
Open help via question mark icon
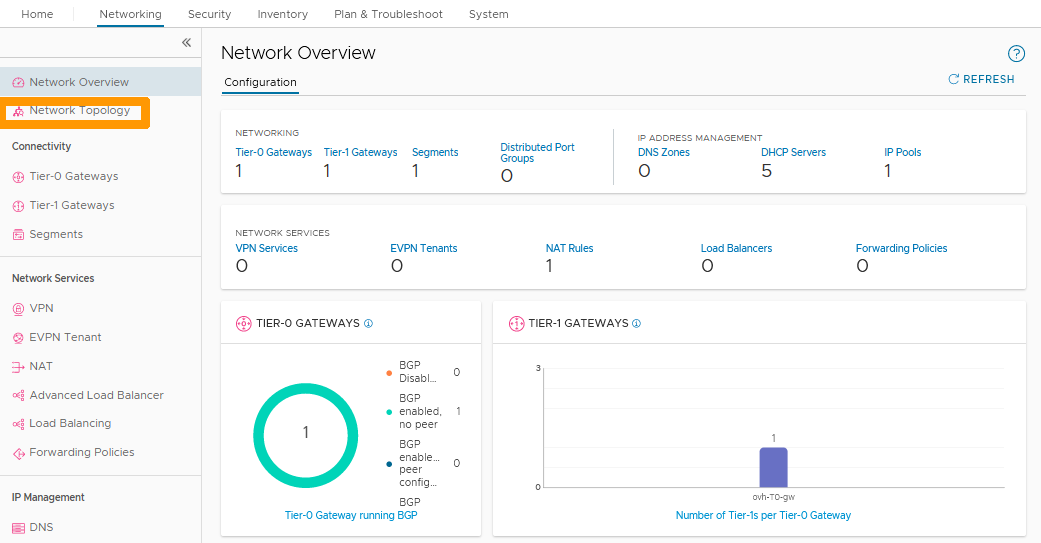[1016, 54]
